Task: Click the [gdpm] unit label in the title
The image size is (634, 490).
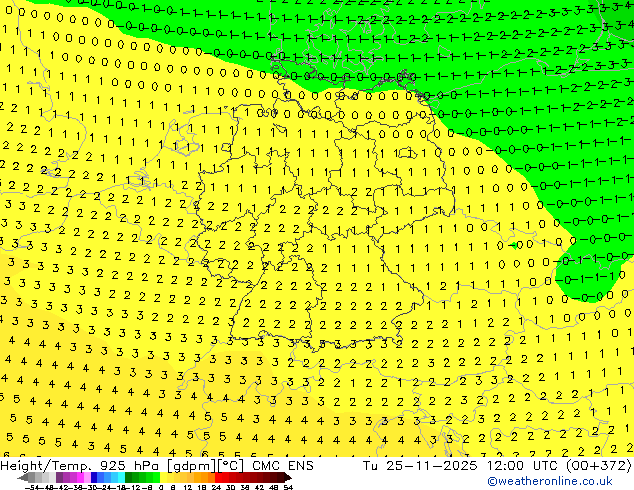Action: tap(190, 466)
